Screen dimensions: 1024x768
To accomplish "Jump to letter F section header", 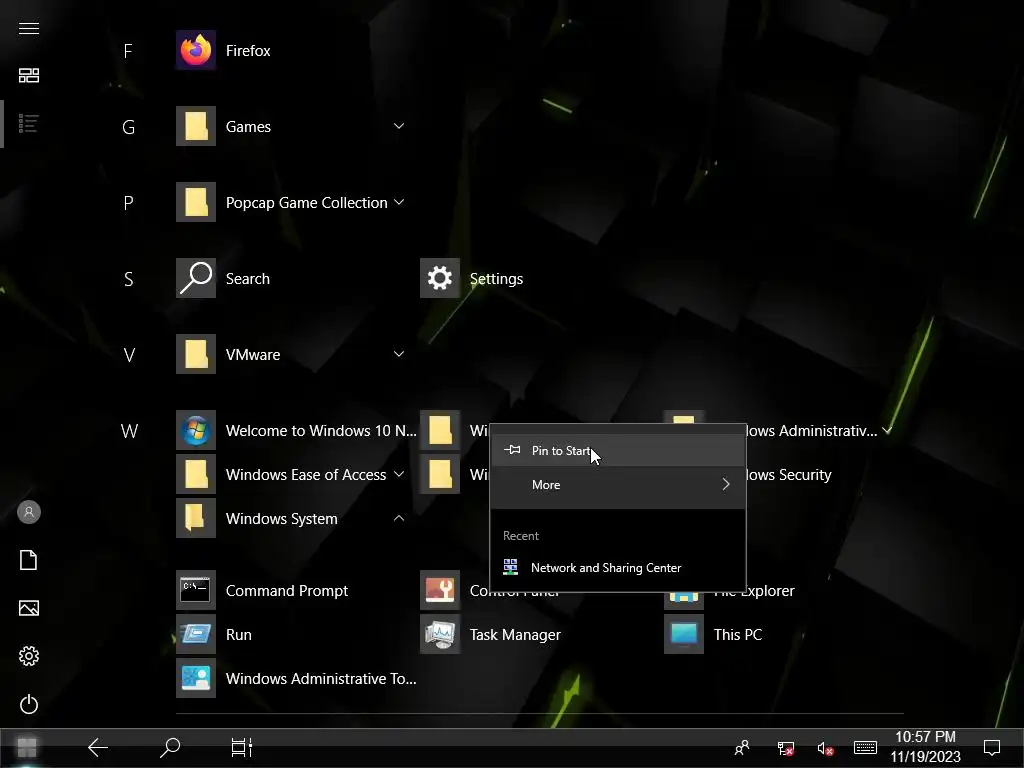I will pos(128,51).
